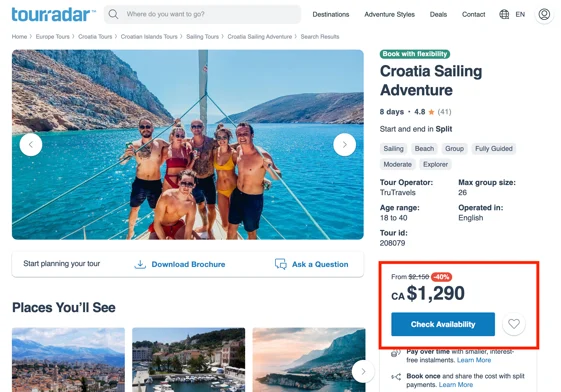Follow the Croatia Tours breadcrumb link
Screen dimensions: 561x392
coord(95,36)
